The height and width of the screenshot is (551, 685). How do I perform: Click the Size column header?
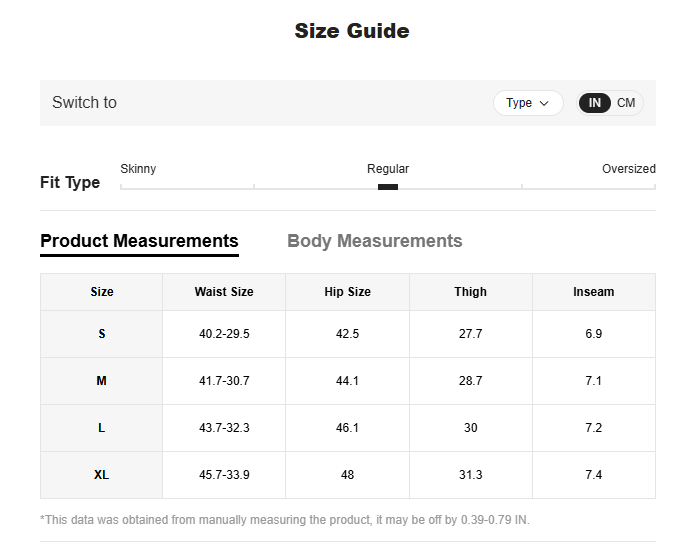click(x=102, y=292)
